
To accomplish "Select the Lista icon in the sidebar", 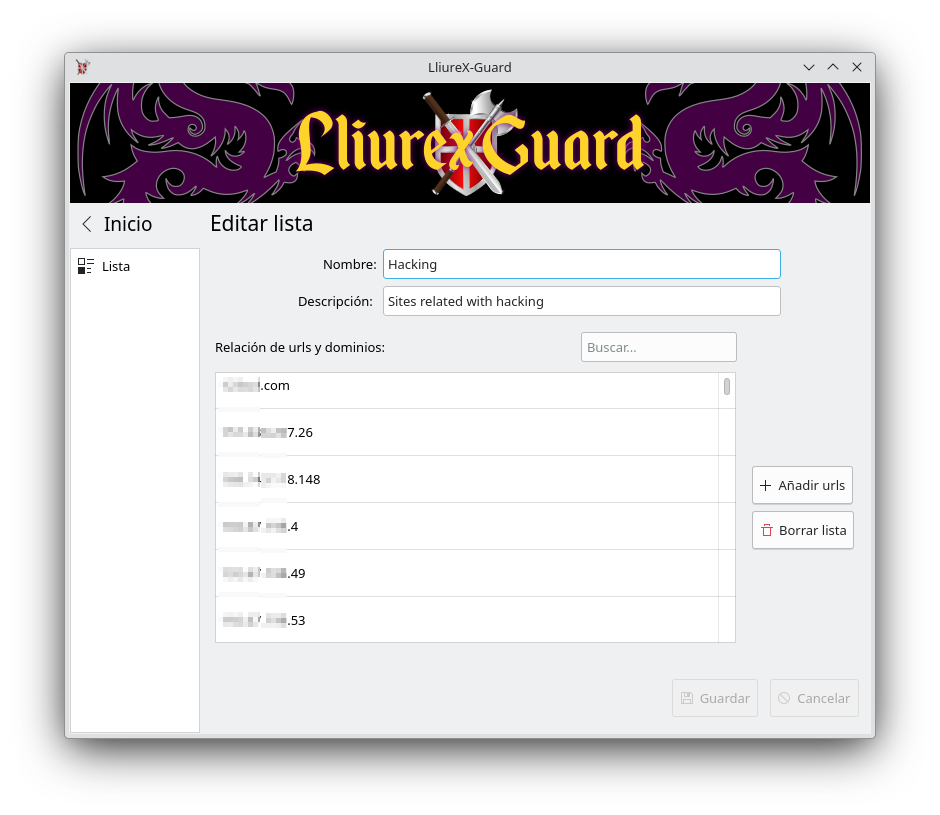I will 86,266.
